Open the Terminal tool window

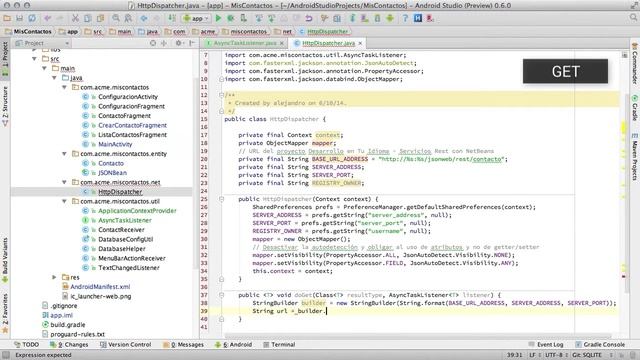tap(279, 344)
